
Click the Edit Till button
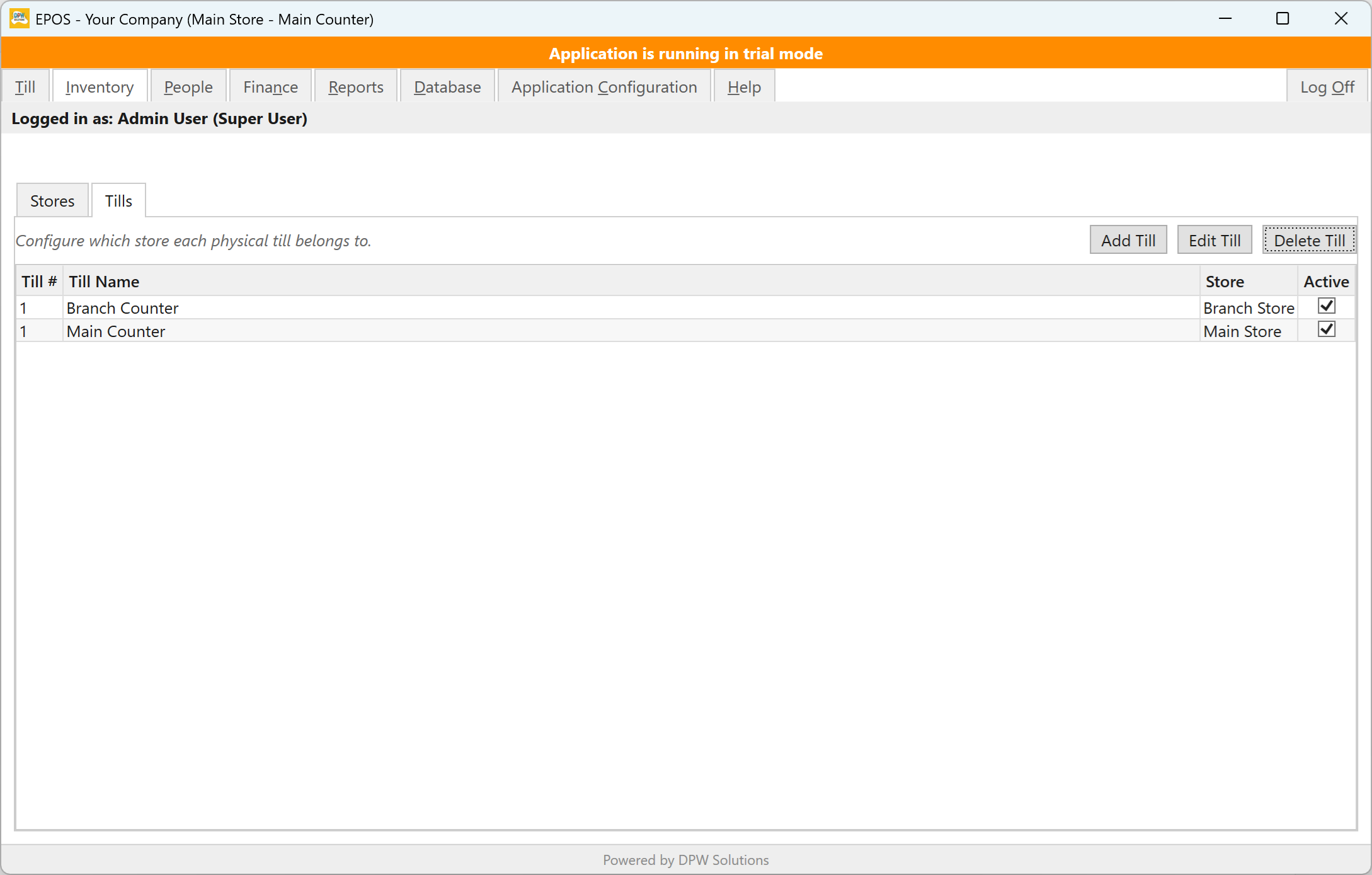1215,240
